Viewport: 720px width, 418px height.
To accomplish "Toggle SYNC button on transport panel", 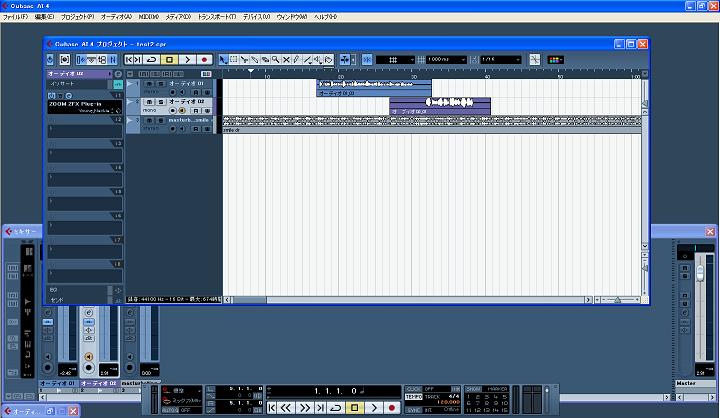I will point(413,410).
